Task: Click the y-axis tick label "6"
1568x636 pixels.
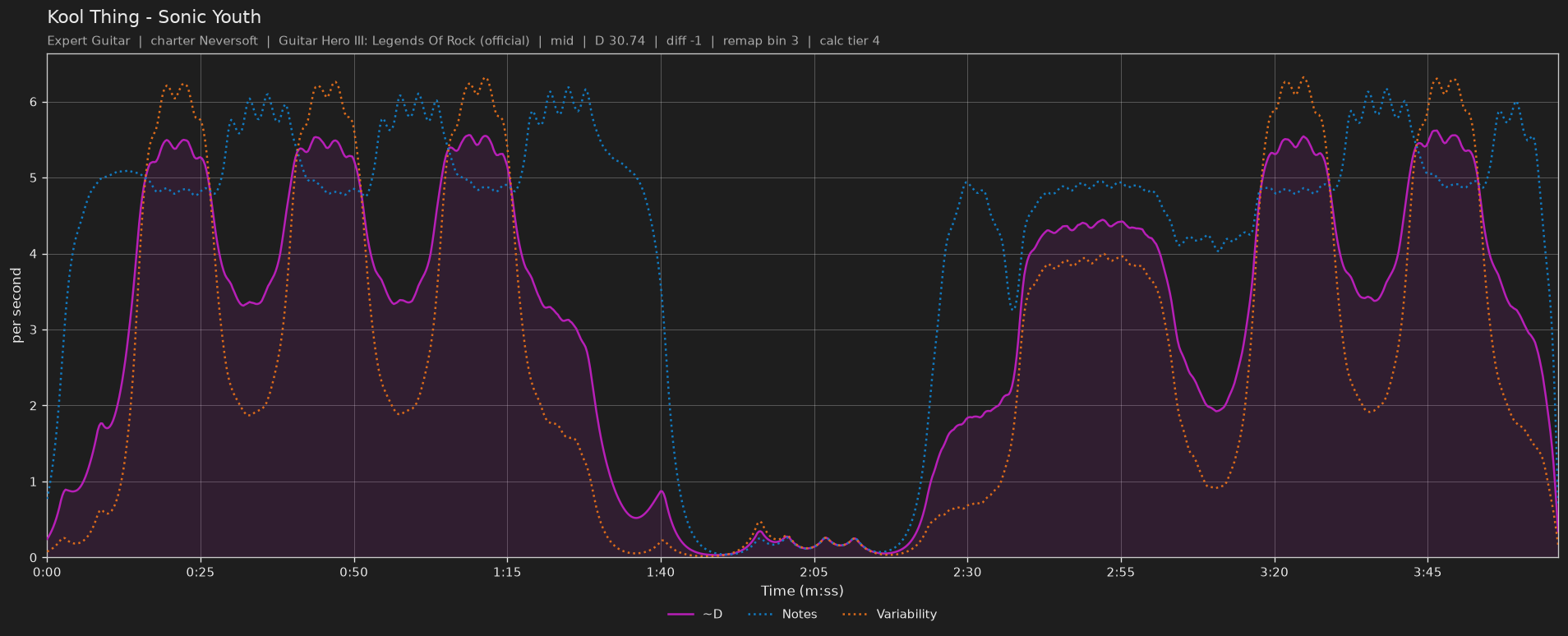Action: click(34, 103)
